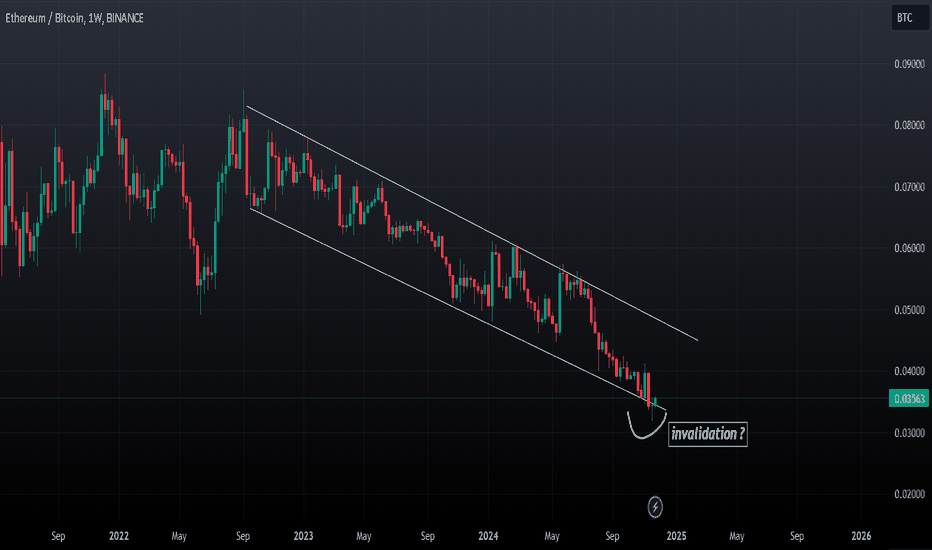932x550 pixels.
Task: Click the Ethereum / Bitcoin symbol title
Action: (x=74, y=18)
